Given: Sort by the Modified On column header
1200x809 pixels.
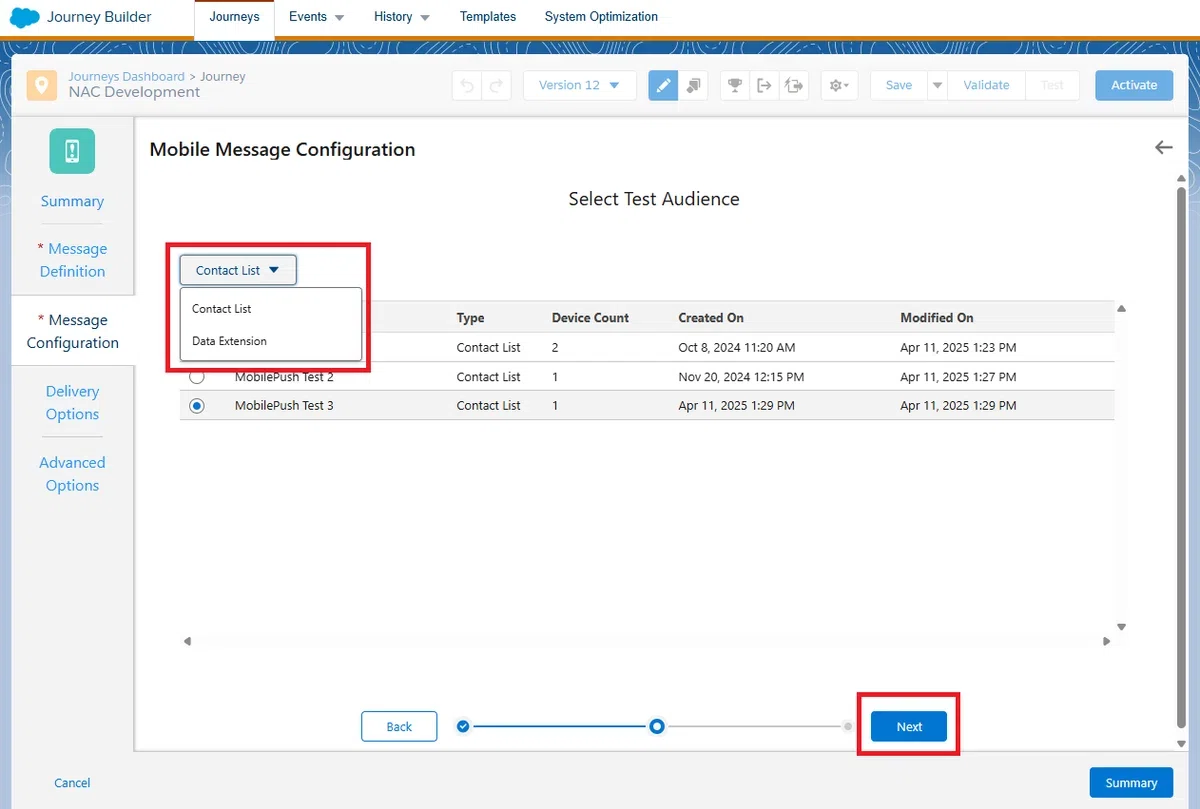Looking at the screenshot, I should [937, 318].
